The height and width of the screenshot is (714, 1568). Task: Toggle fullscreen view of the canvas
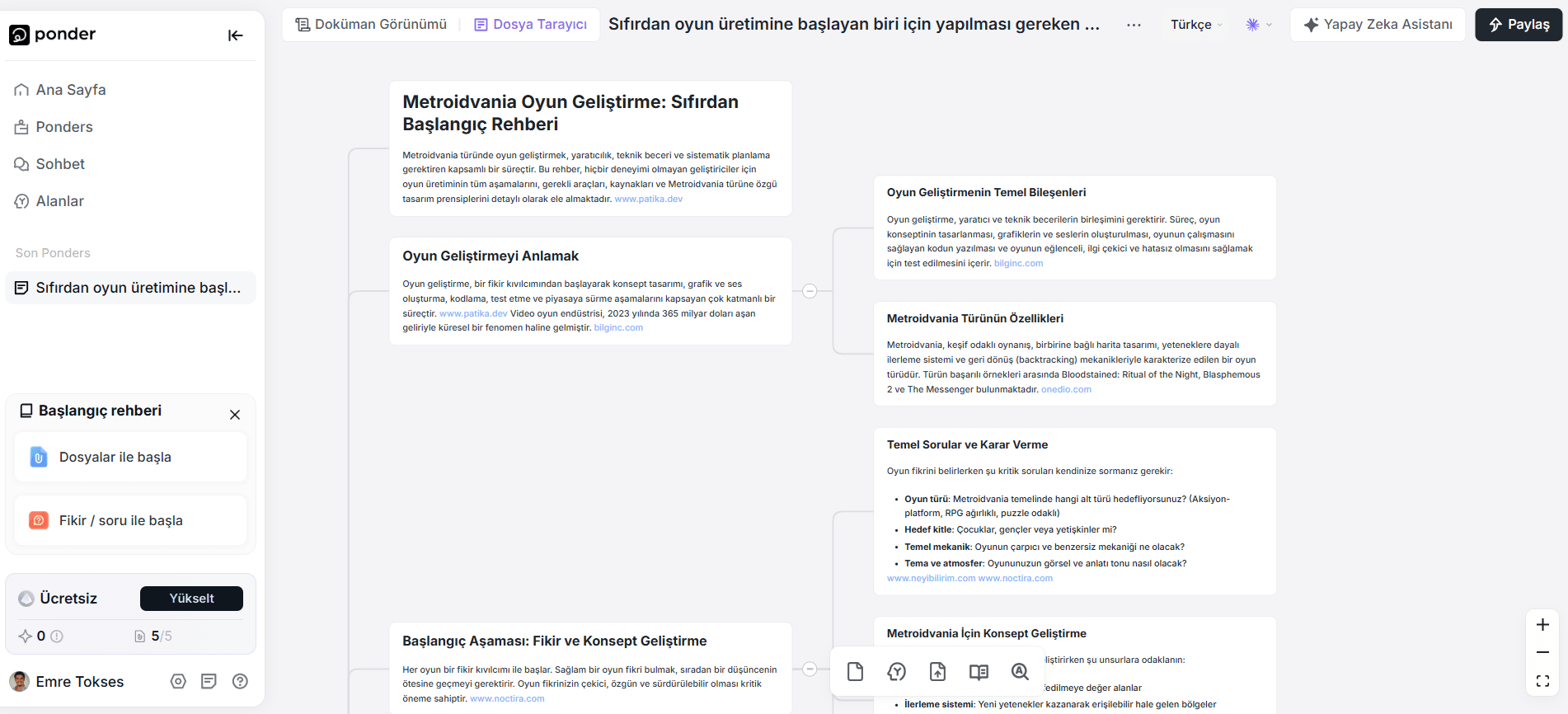tap(1542, 681)
